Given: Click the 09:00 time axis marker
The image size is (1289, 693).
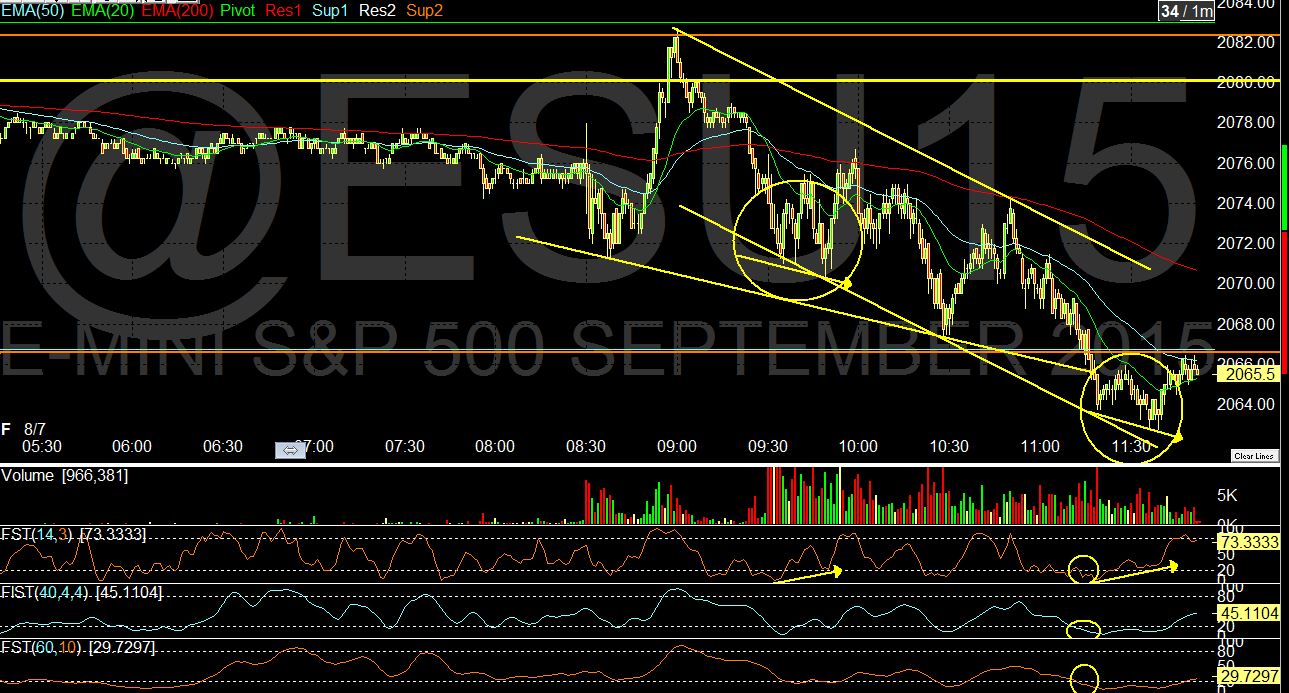Looking at the screenshot, I should [677, 446].
